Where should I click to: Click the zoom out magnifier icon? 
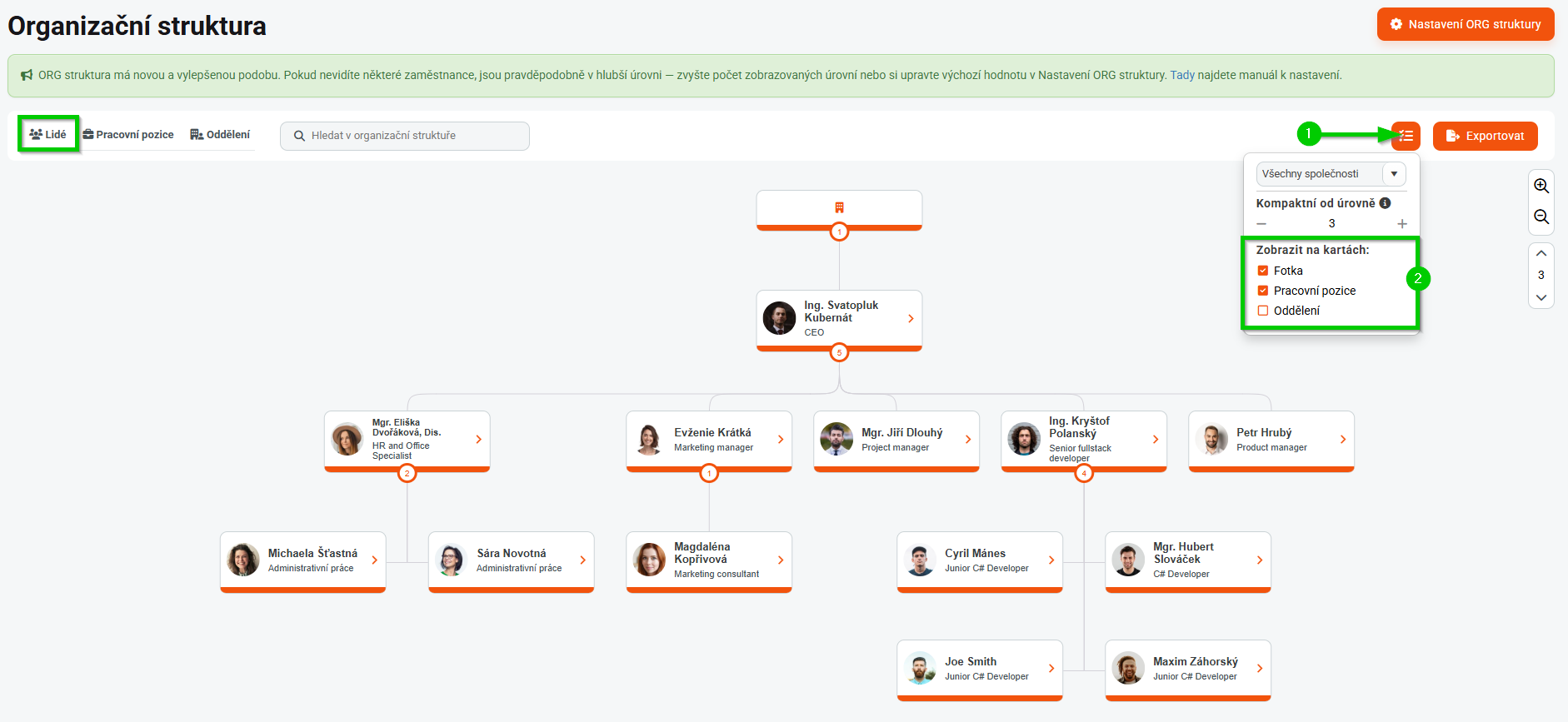pos(1541,217)
